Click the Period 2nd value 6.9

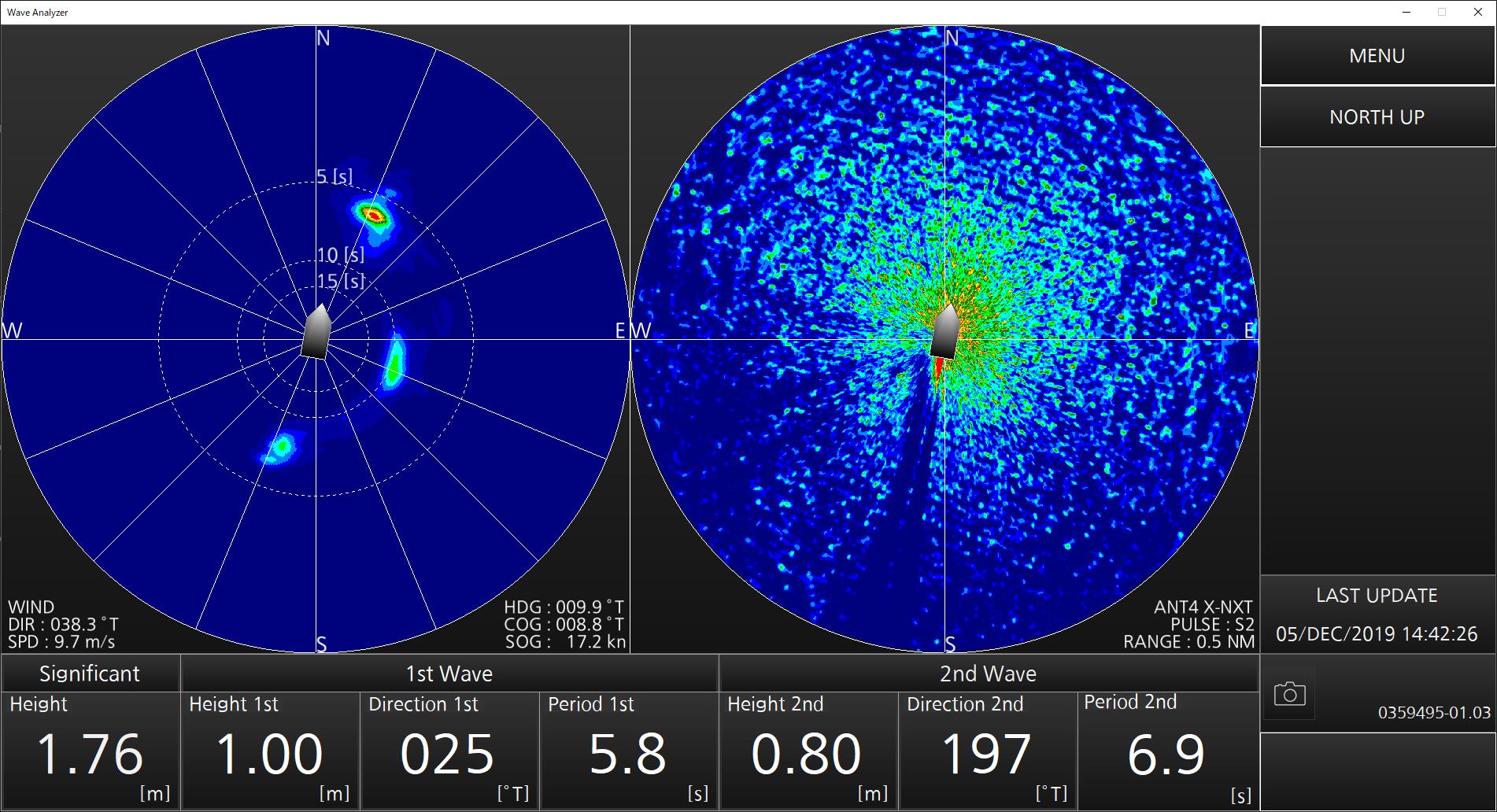[x=1166, y=753]
